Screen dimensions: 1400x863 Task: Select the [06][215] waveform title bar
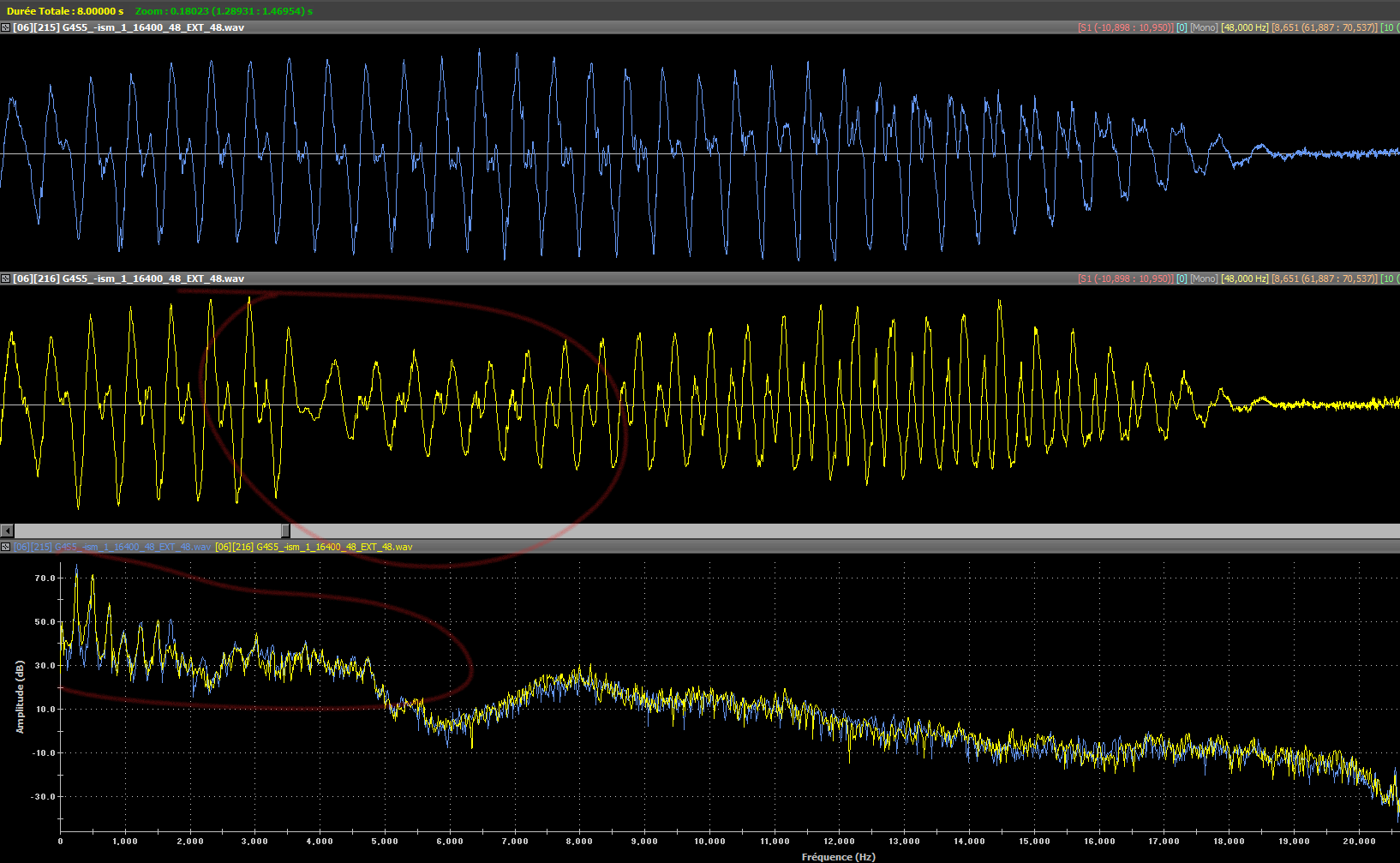click(129, 27)
